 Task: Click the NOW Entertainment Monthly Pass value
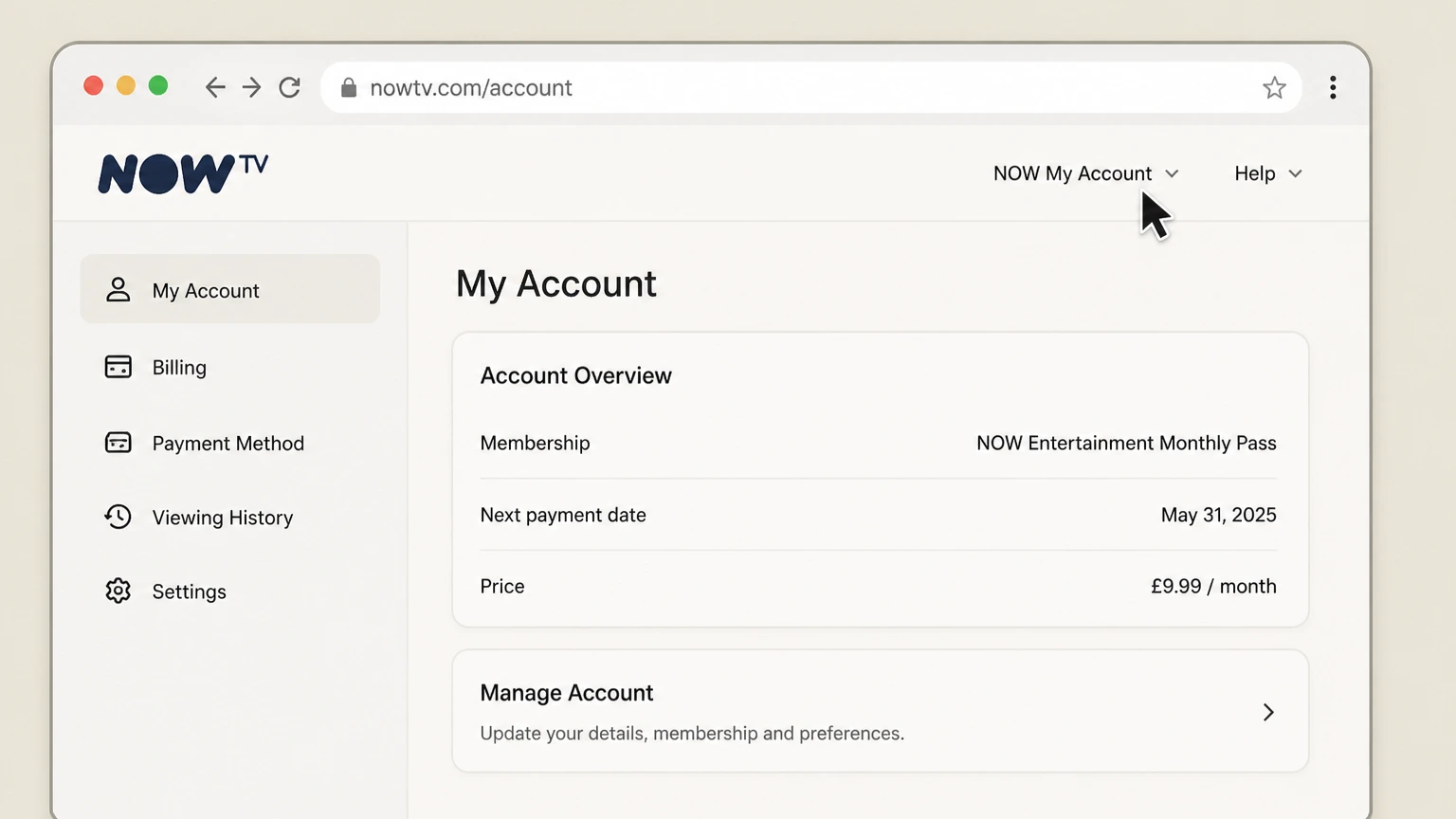[1126, 443]
